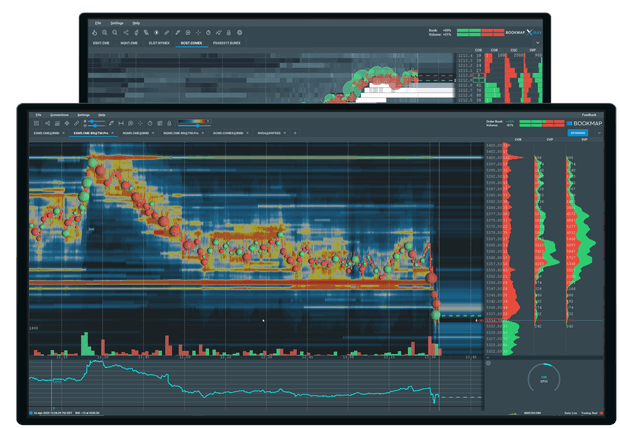Click the zoom-out magnifier in the back window

[115, 33]
